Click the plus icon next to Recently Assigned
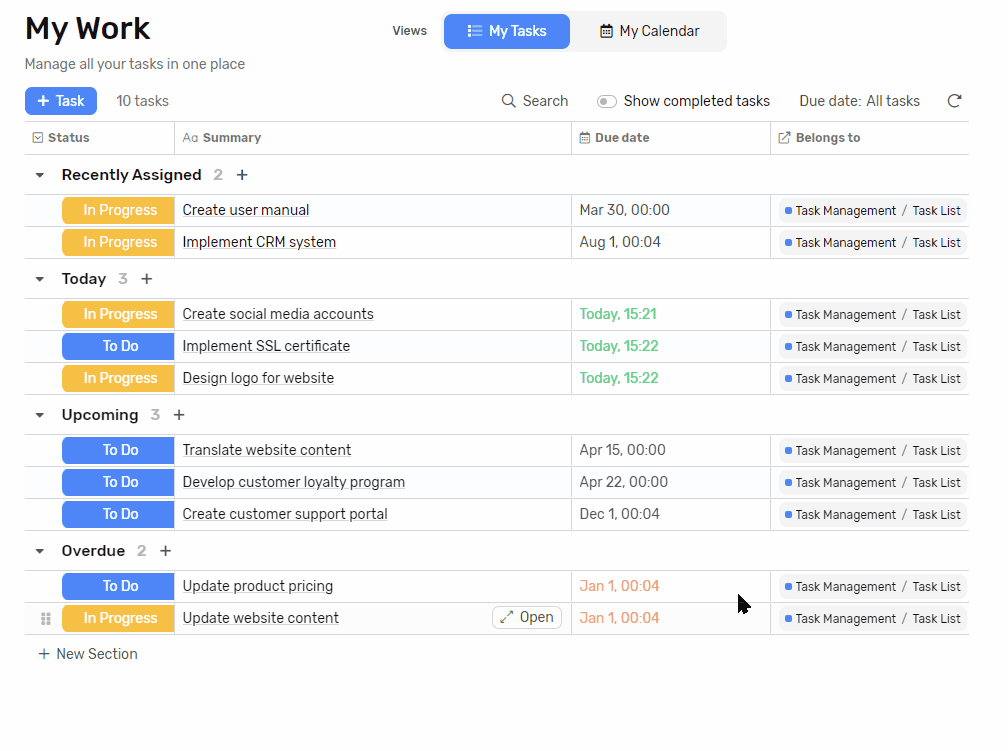This screenshot has height=751, width=1008. [242, 175]
